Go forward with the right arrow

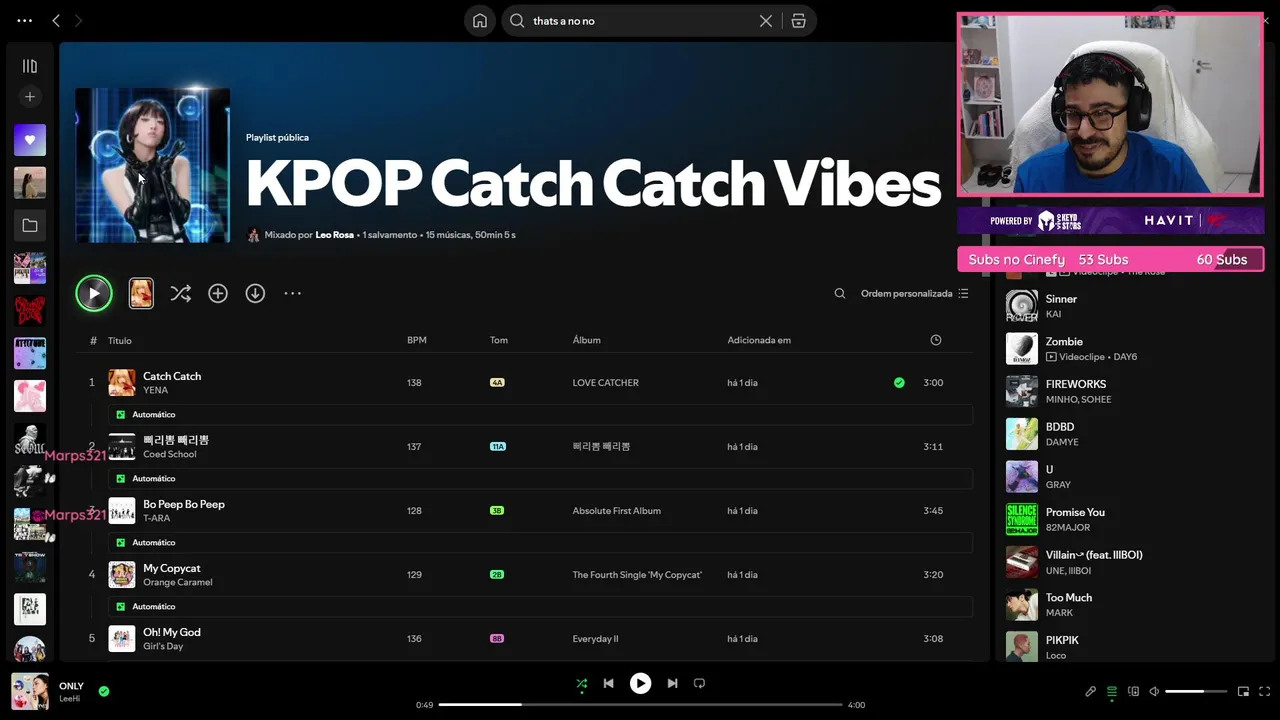coord(79,20)
